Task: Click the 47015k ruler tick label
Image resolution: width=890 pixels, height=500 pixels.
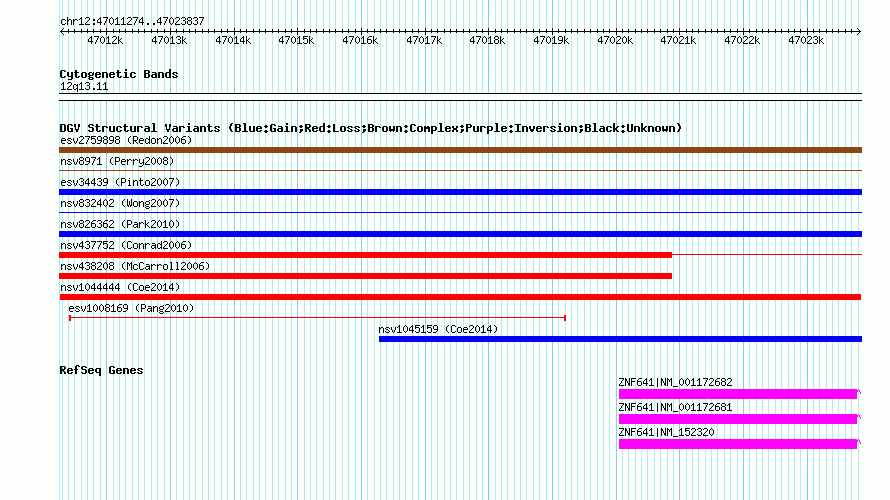Action: coord(296,40)
